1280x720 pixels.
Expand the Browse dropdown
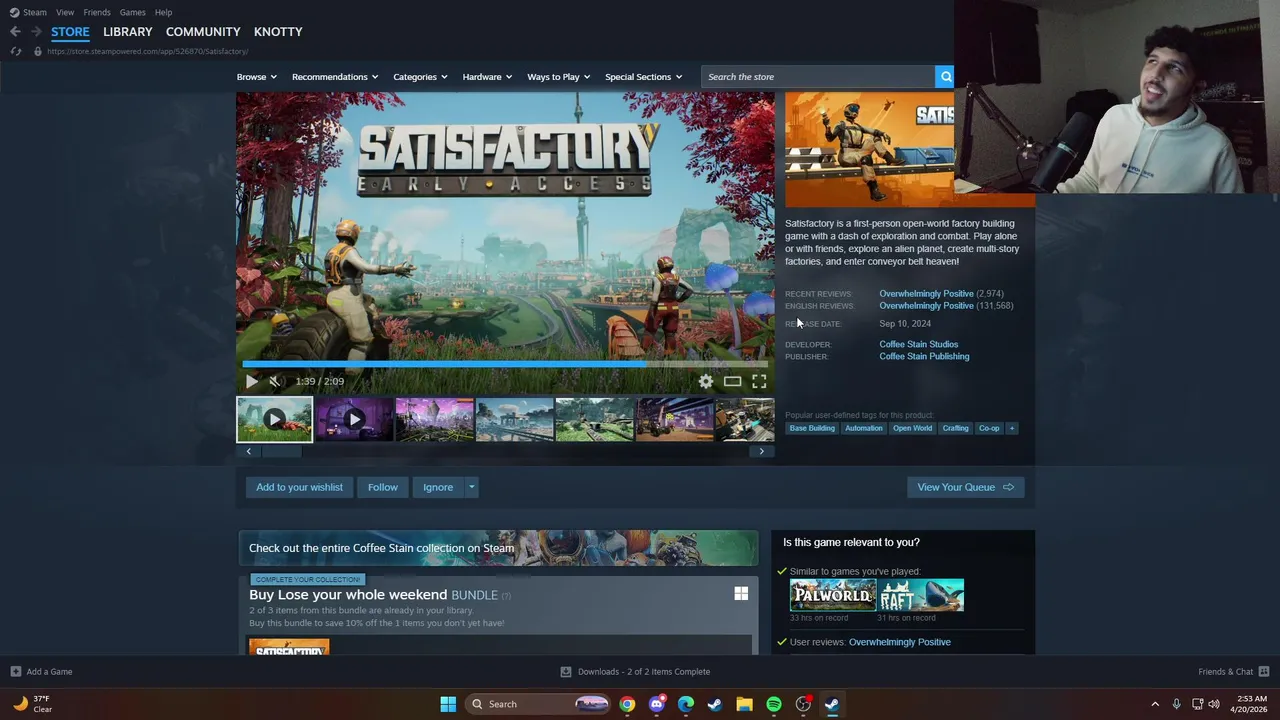(257, 77)
